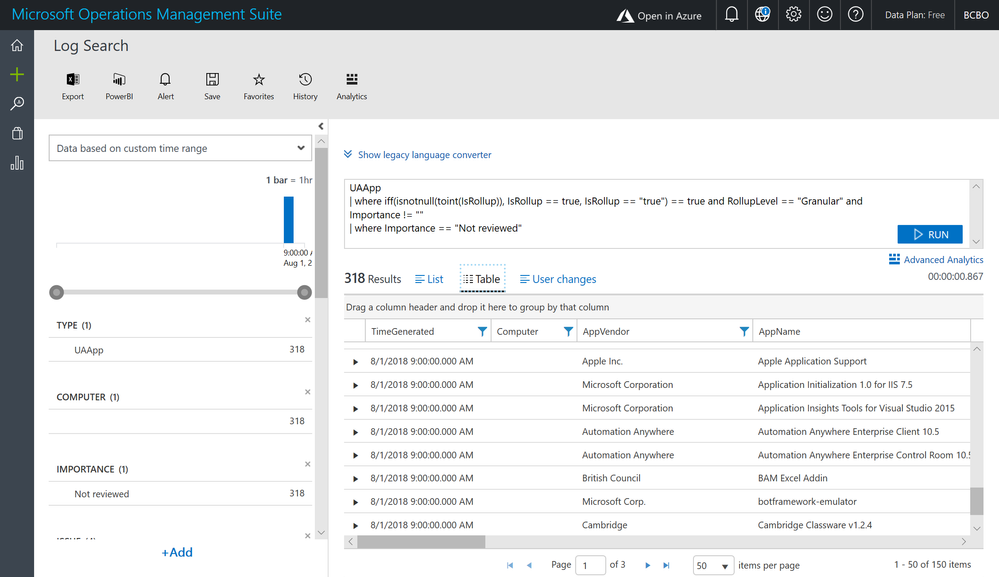Filter the AppVendor column
This screenshot has height=577, width=999.
(x=744, y=331)
